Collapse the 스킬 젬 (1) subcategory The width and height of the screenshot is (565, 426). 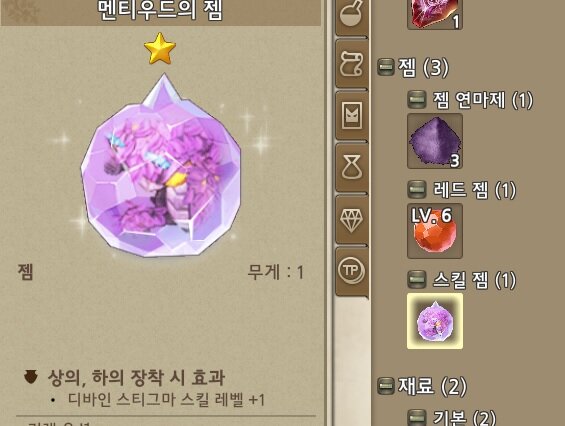coord(416,280)
